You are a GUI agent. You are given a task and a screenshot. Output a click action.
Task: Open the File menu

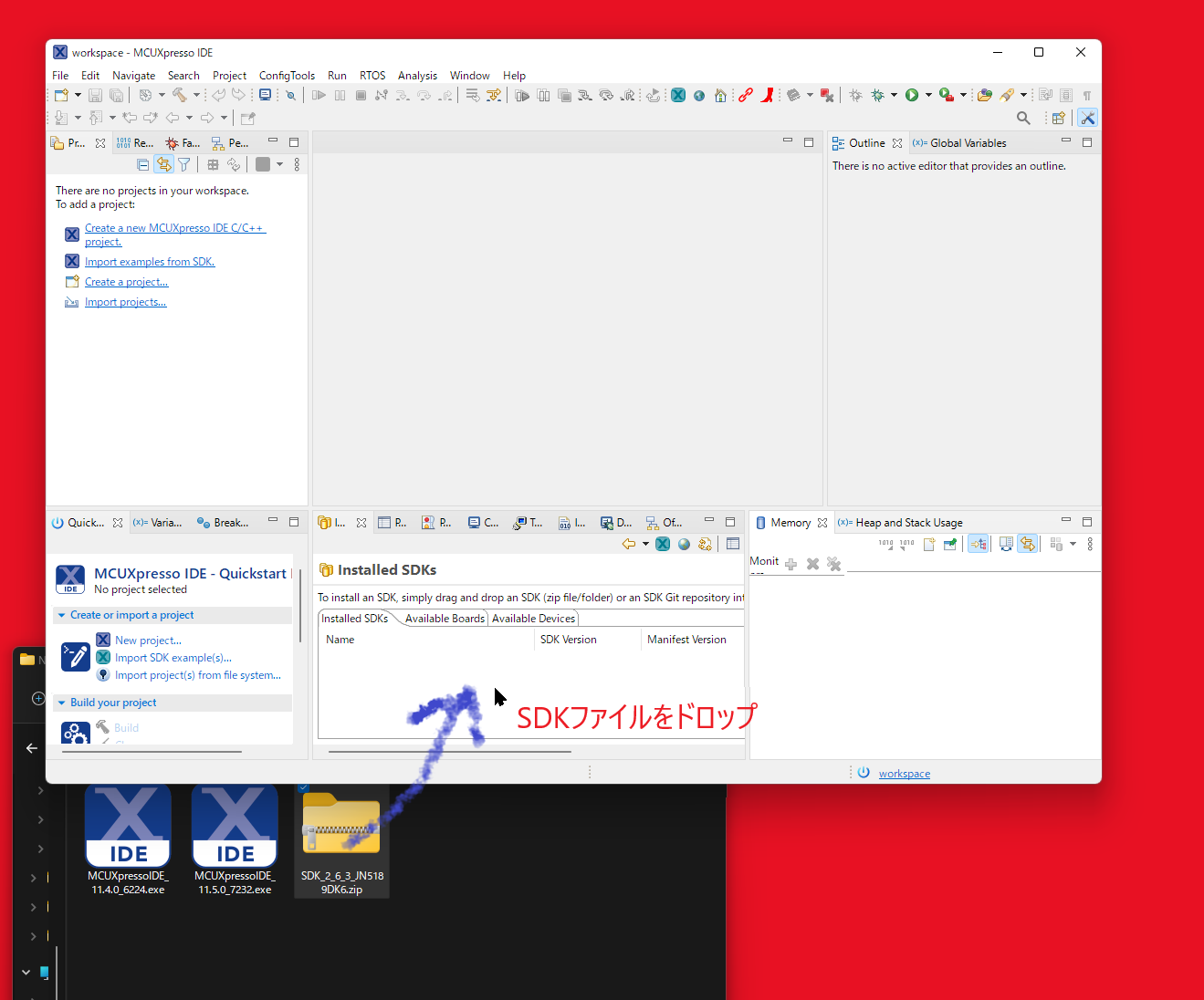(x=60, y=76)
